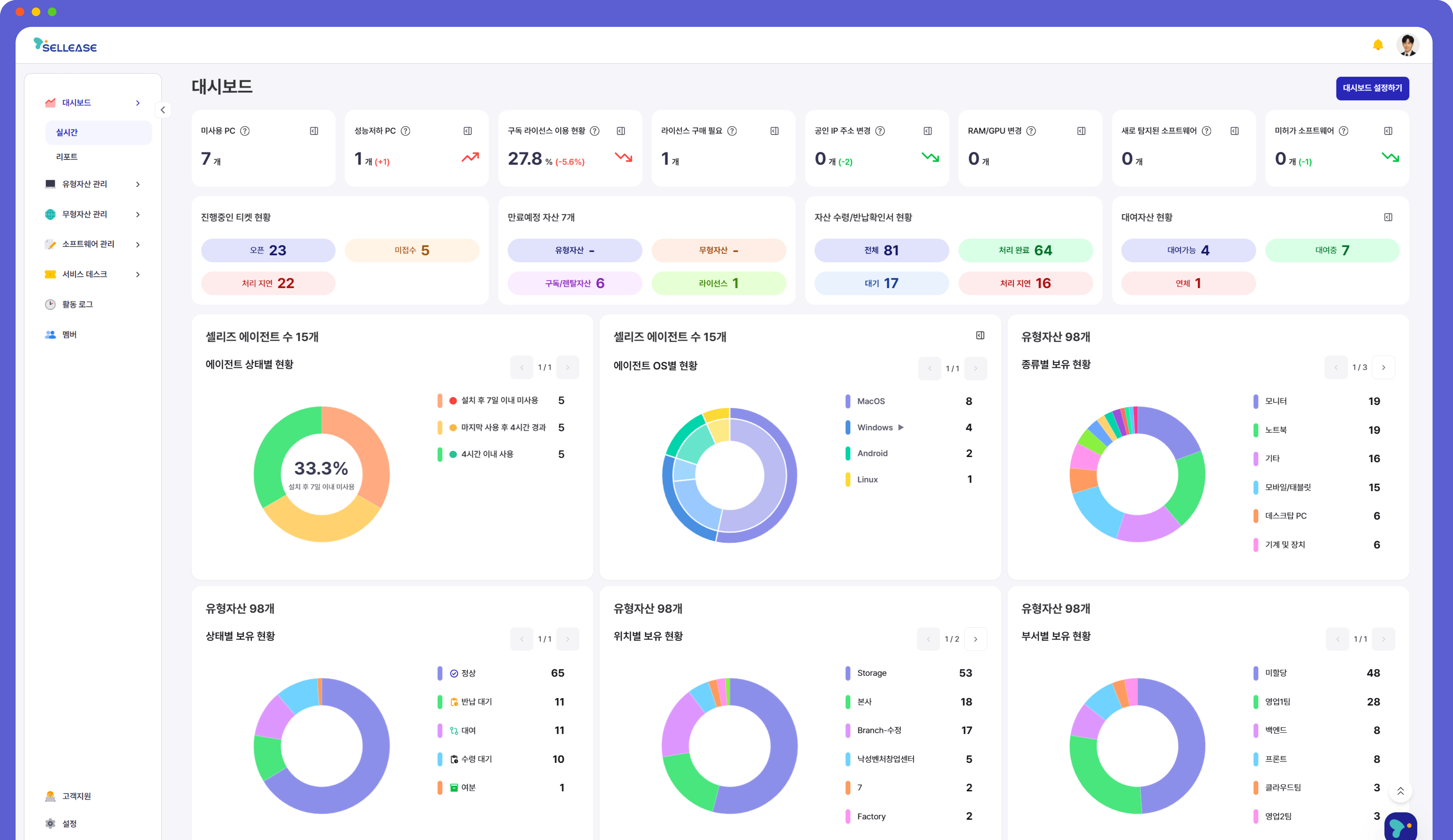Image resolution: width=1453 pixels, height=840 pixels.
Task: Click help icon beside 새로 탐지된 소프트웨어
Action: (x=1206, y=131)
